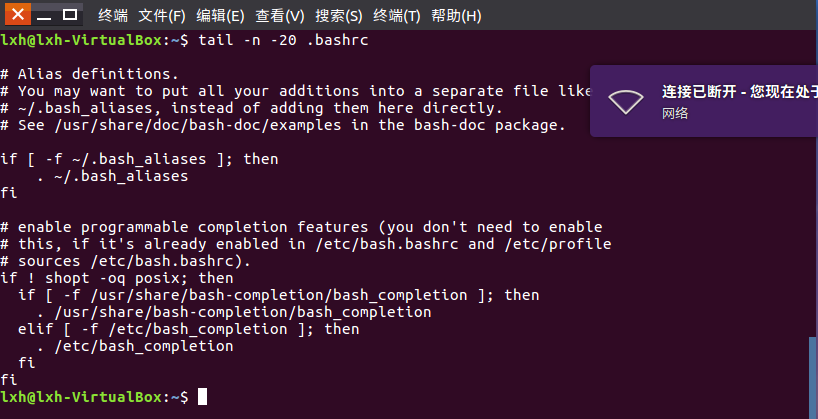Image resolution: width=818 pixels, height=419 pixels.
Task: Click the network disconnected Wi-Fi icon
Action: (x=627, y=100)
